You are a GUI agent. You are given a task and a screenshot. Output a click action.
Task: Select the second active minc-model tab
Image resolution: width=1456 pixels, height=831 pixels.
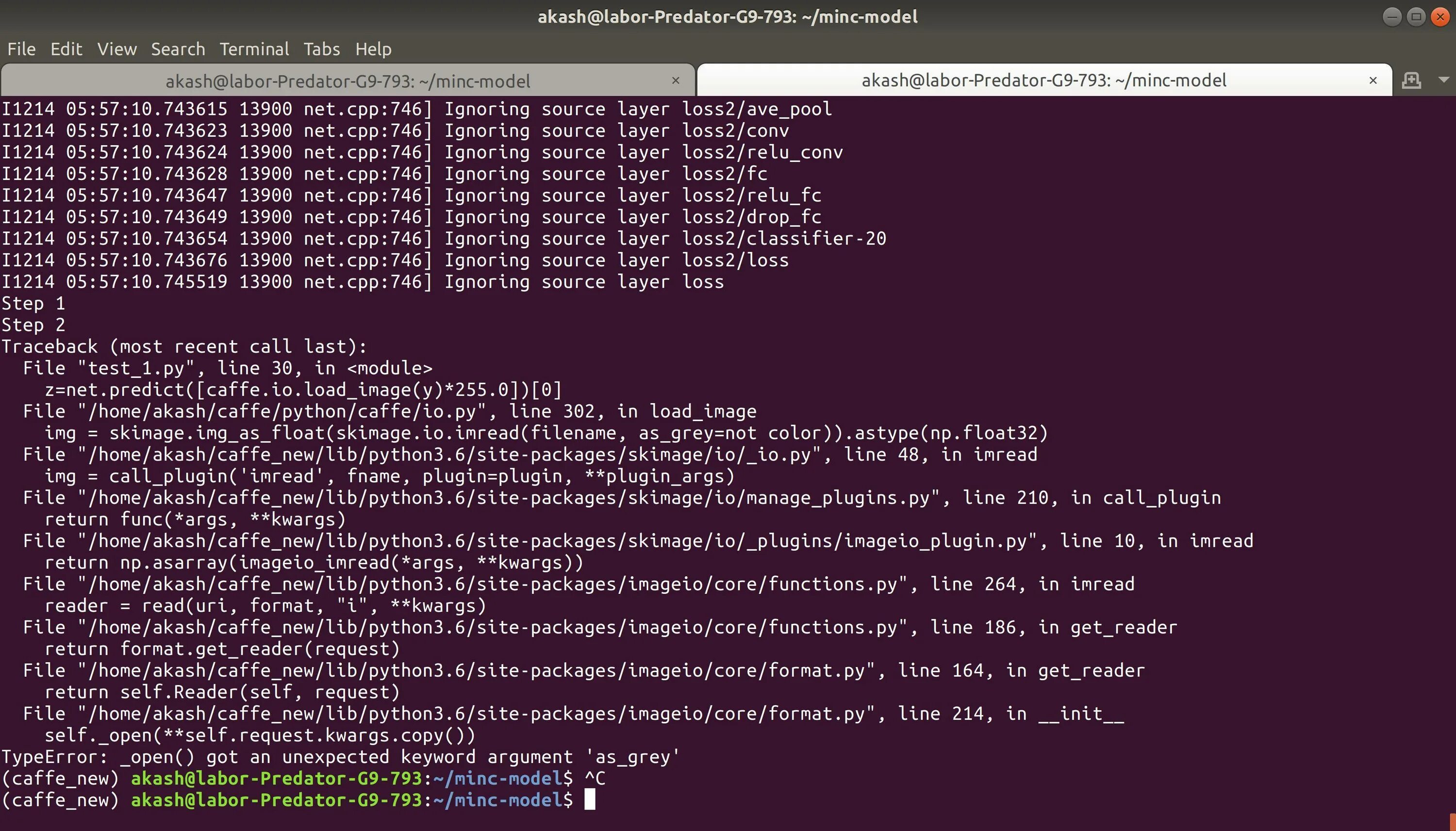coord(1043,81)
